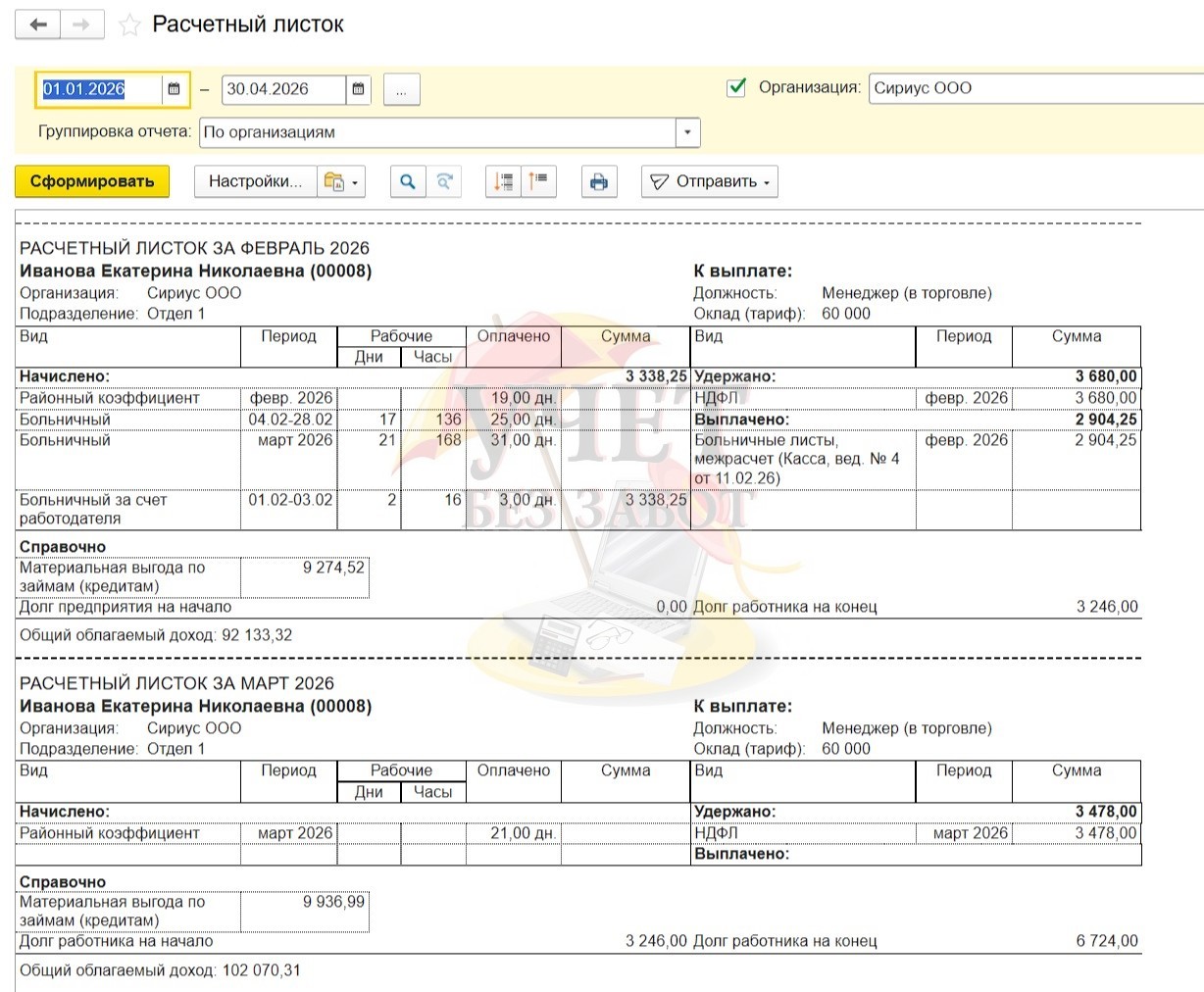Add report to favorites with star
1204x992 pixels.
[129, 25]
